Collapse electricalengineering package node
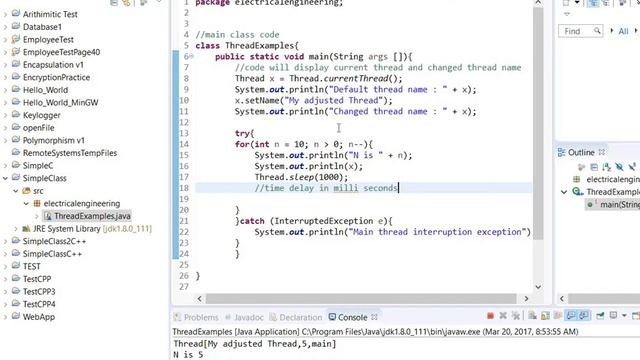 pyautogui.click(x=26, y=204)
